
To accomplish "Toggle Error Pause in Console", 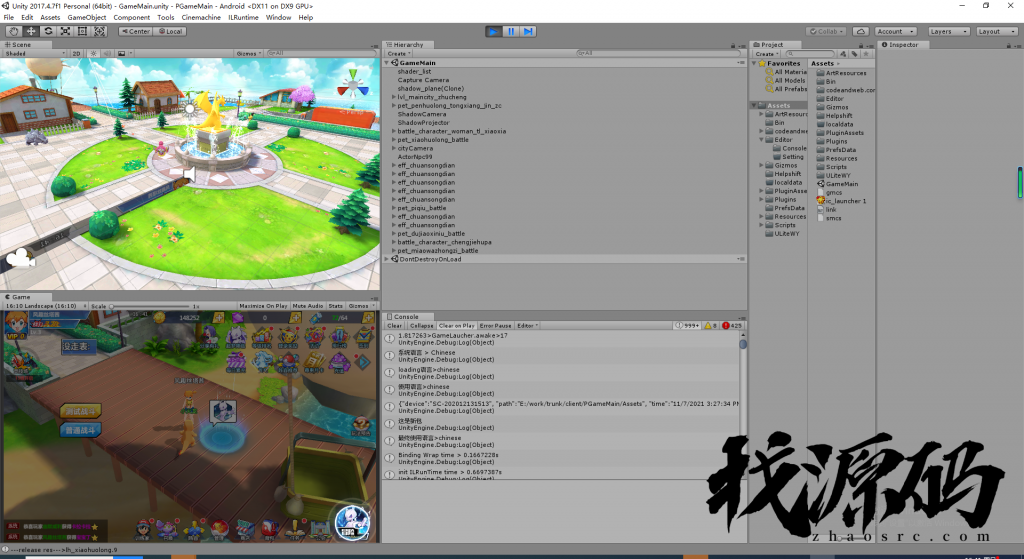I will (x=496, y=325).
